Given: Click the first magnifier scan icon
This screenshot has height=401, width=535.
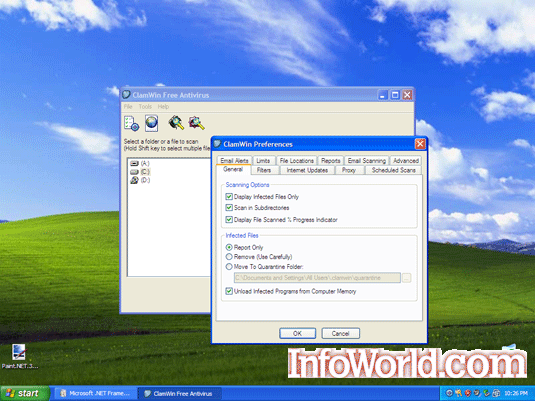Looking at the screenshot, I should click(x=176, y=123).
